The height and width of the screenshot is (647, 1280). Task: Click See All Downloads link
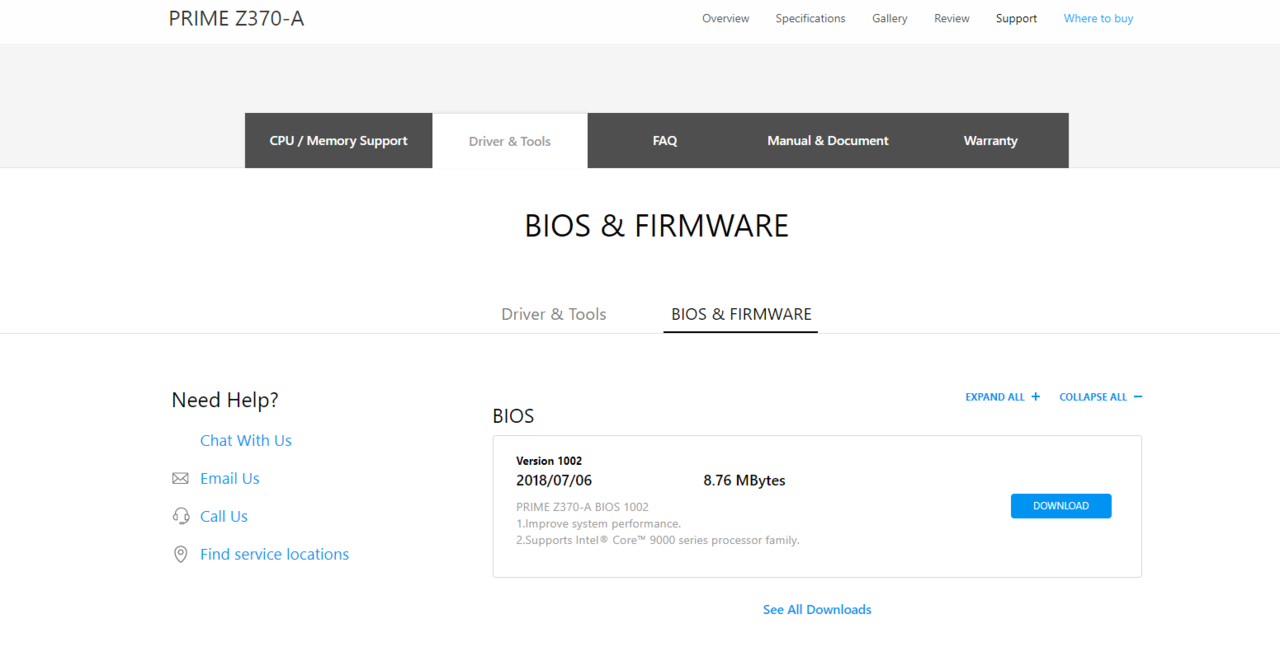(817, 609)
